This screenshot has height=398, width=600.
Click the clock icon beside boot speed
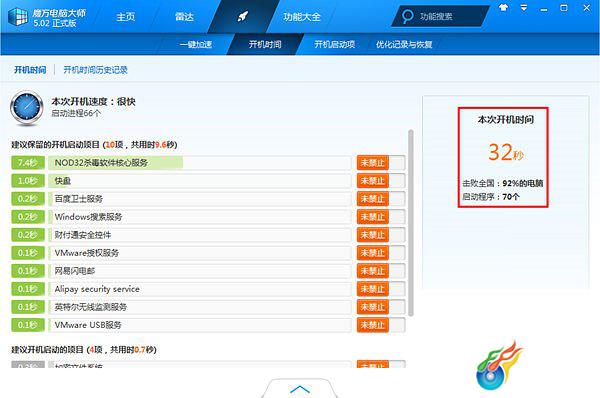[27, 108]
